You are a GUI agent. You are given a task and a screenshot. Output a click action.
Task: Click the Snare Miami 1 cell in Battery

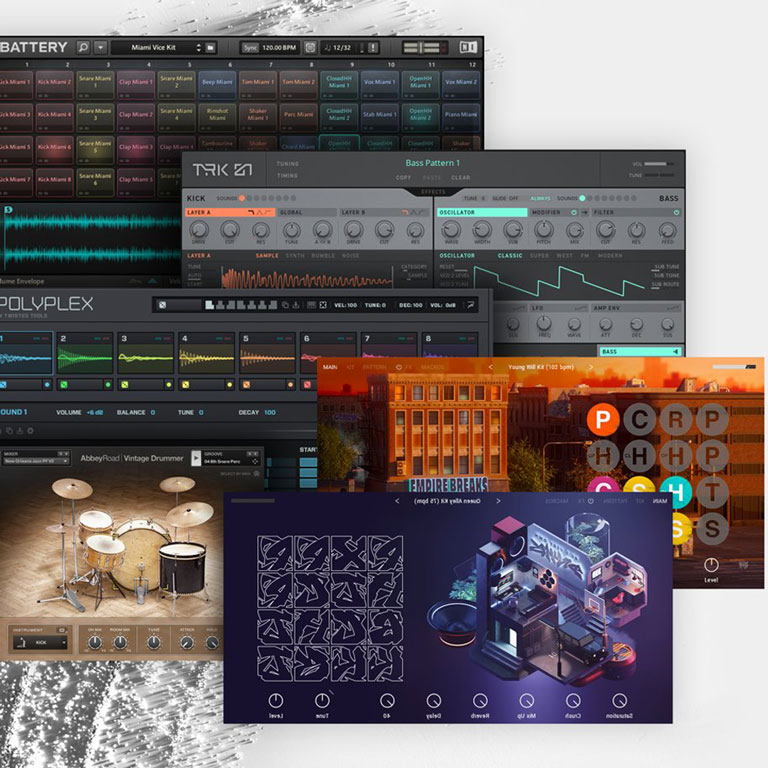point(95,83)
